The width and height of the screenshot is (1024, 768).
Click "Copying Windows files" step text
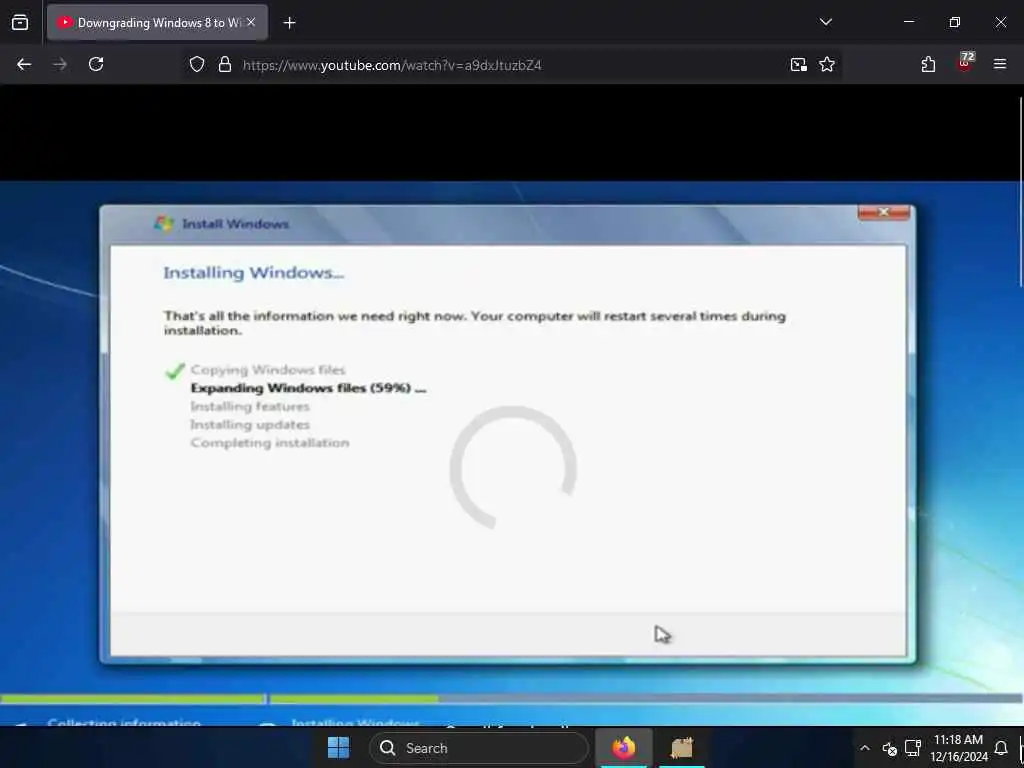268,370
